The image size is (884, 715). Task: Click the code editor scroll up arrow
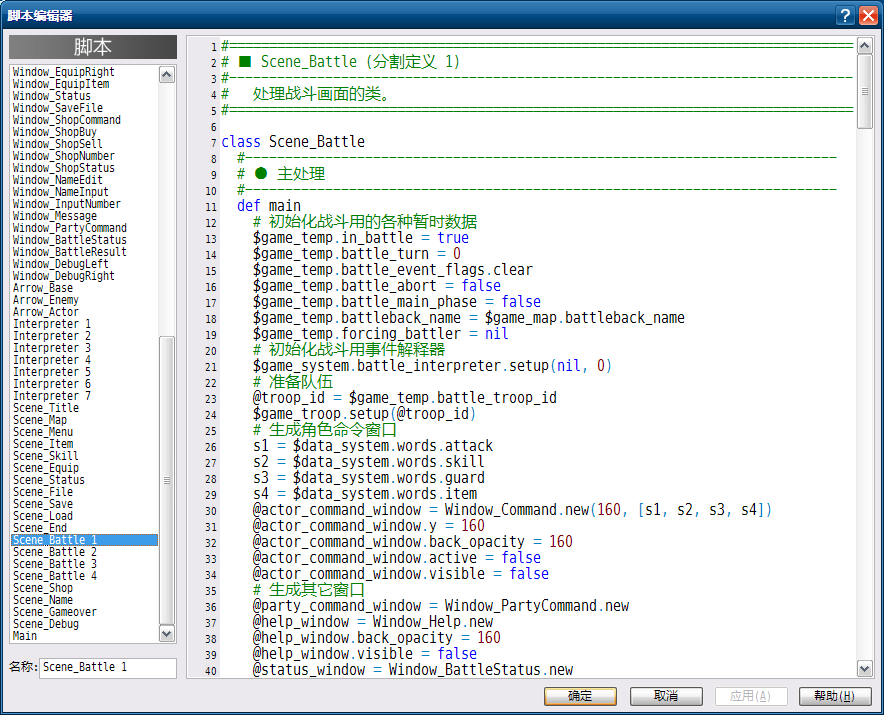(x=864, y=46)
